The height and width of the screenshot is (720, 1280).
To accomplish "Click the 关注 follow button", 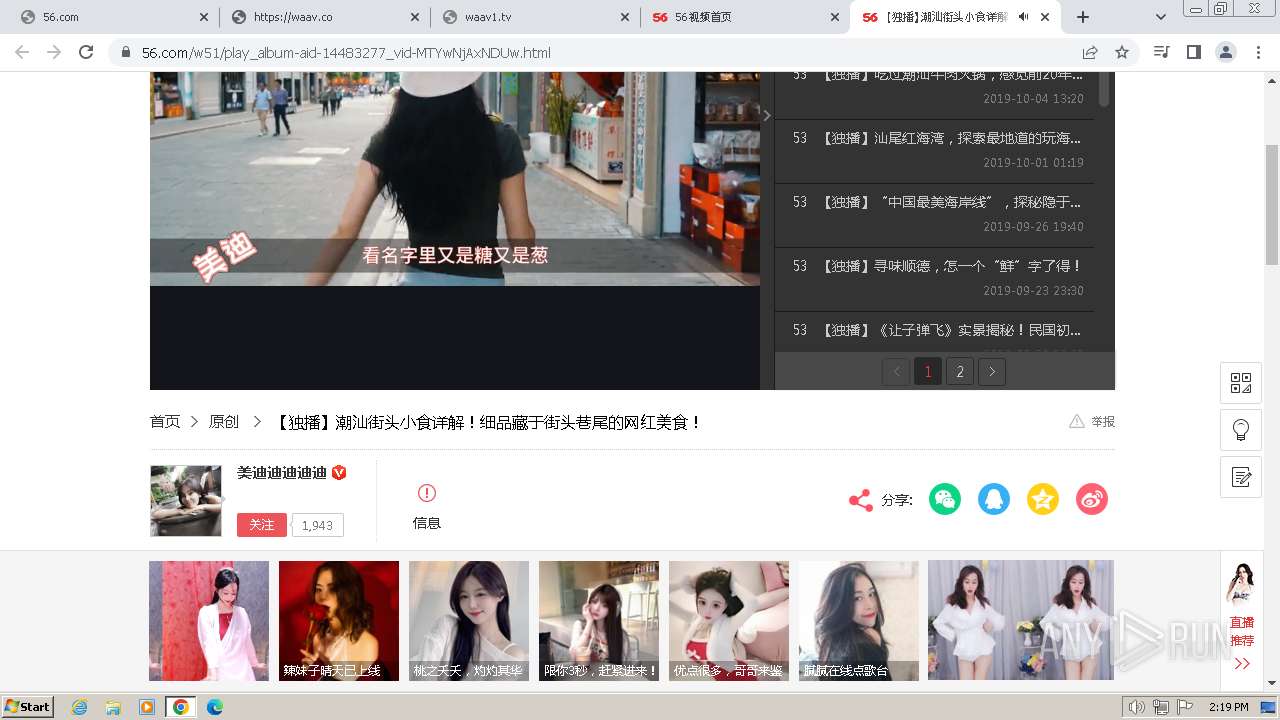I will pyautogui.click(x=262, y=525).
